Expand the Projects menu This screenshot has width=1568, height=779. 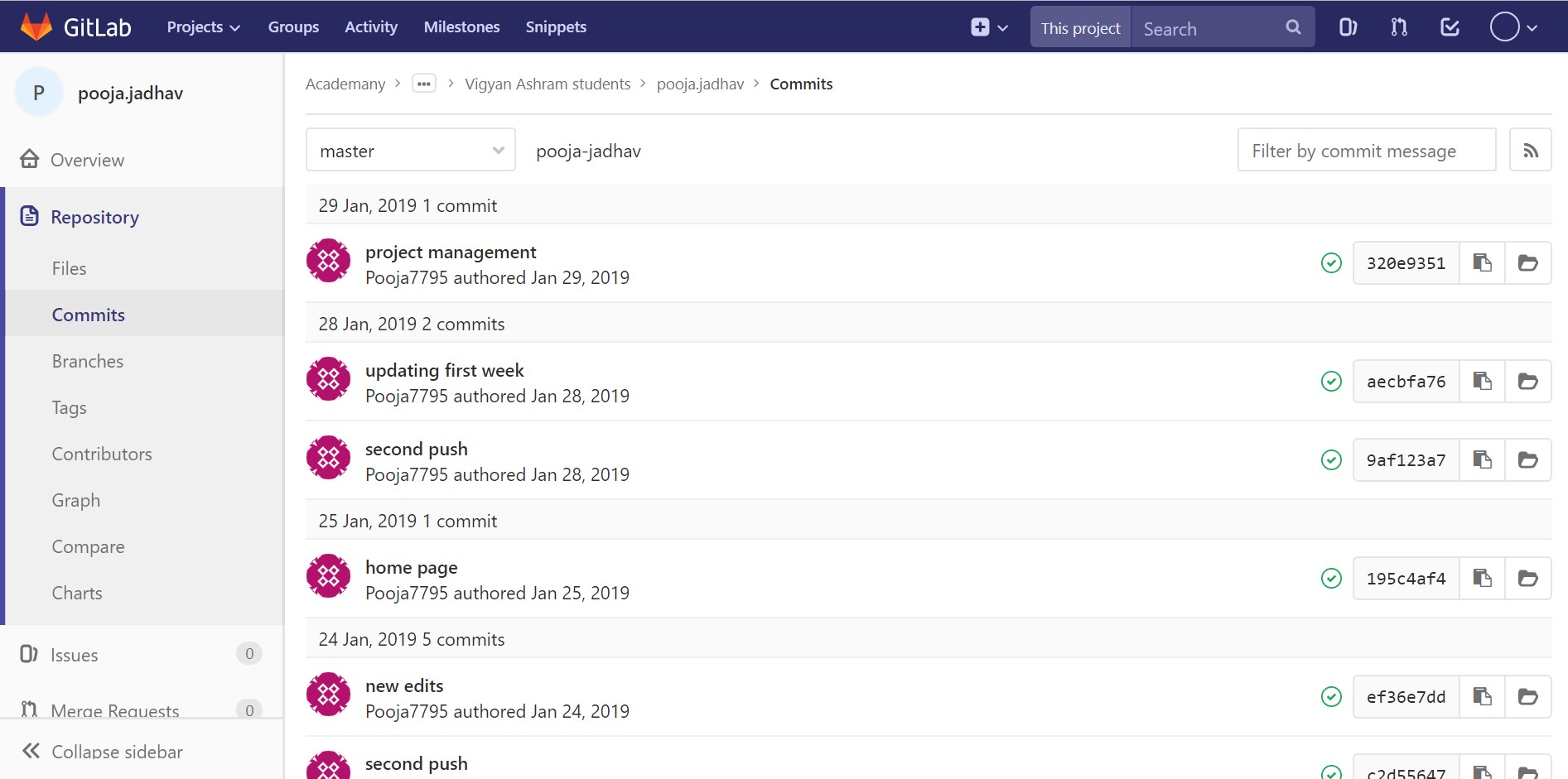[203, 27]
